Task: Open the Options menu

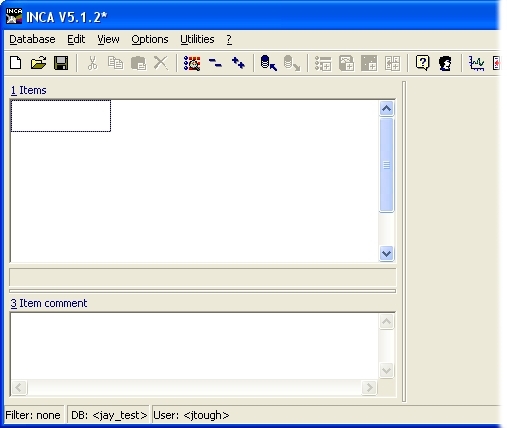Action: 150,39
